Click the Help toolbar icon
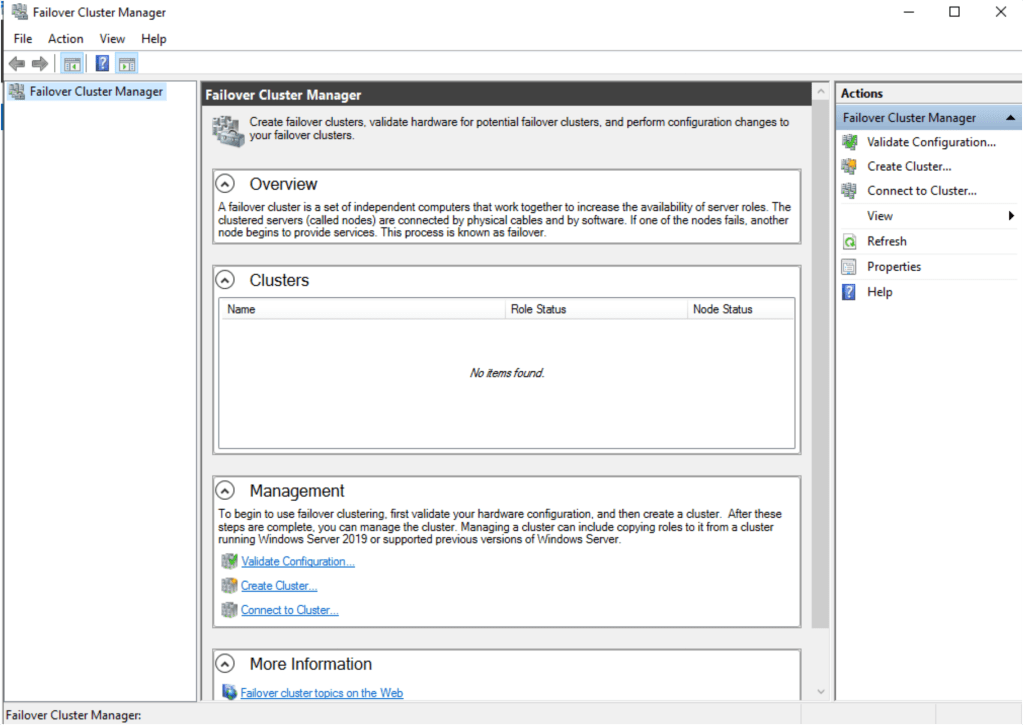The width and height of the screenshot is (1023, 725). 102,62
